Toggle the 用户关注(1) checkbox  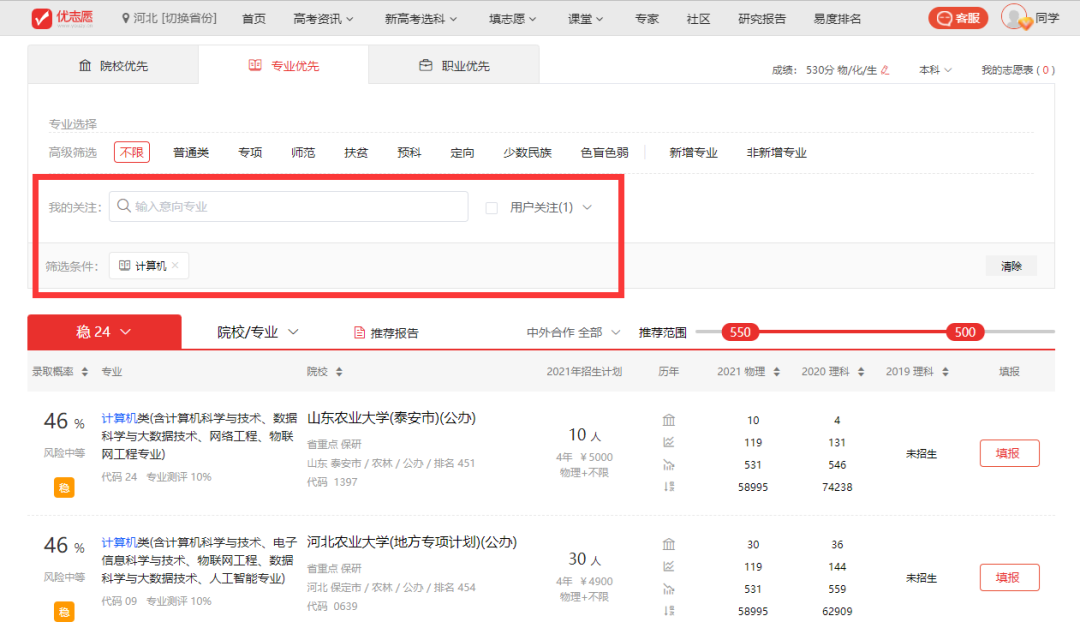[491, 208]
